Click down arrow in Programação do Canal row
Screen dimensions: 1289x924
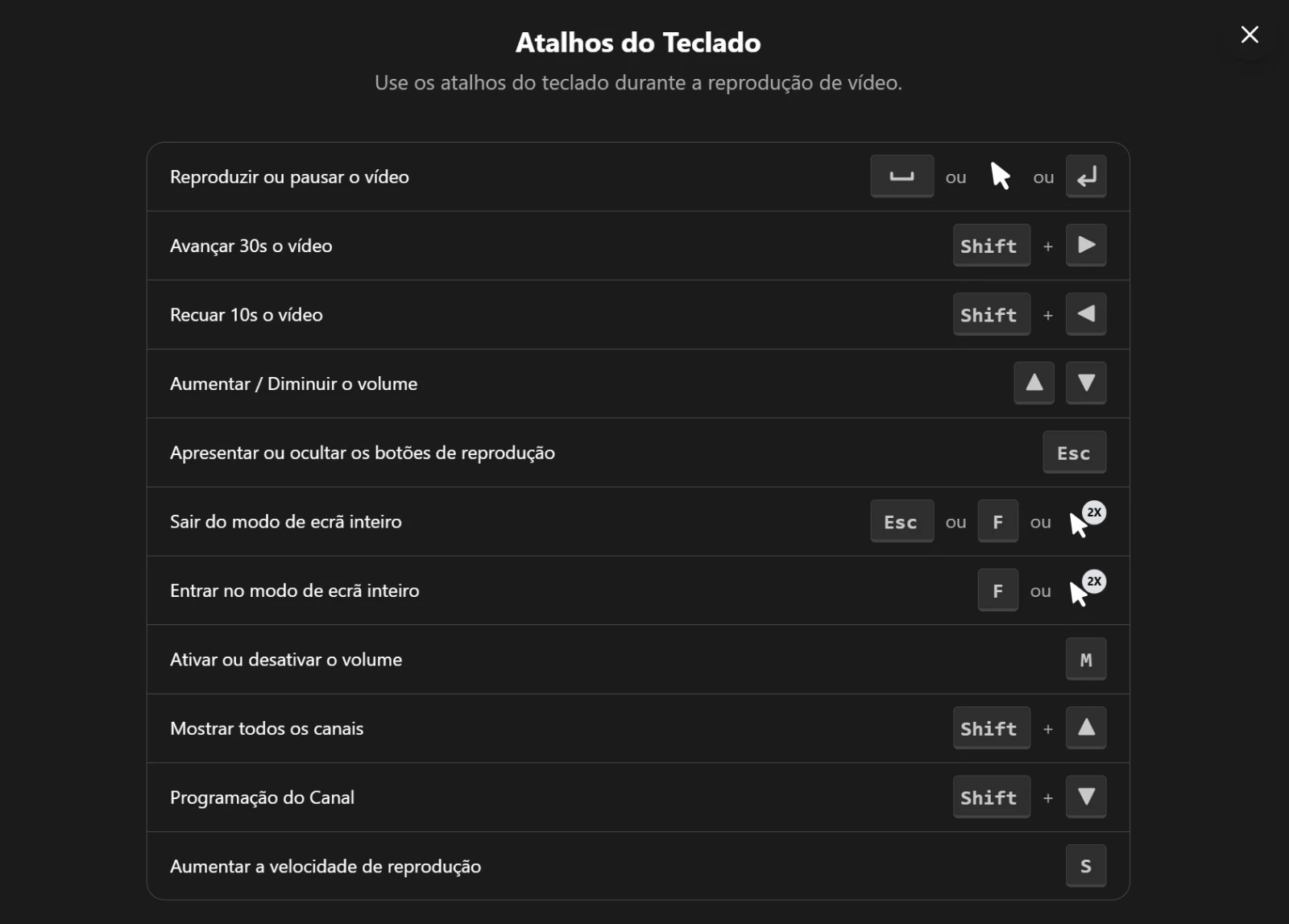coord(1085,797)
